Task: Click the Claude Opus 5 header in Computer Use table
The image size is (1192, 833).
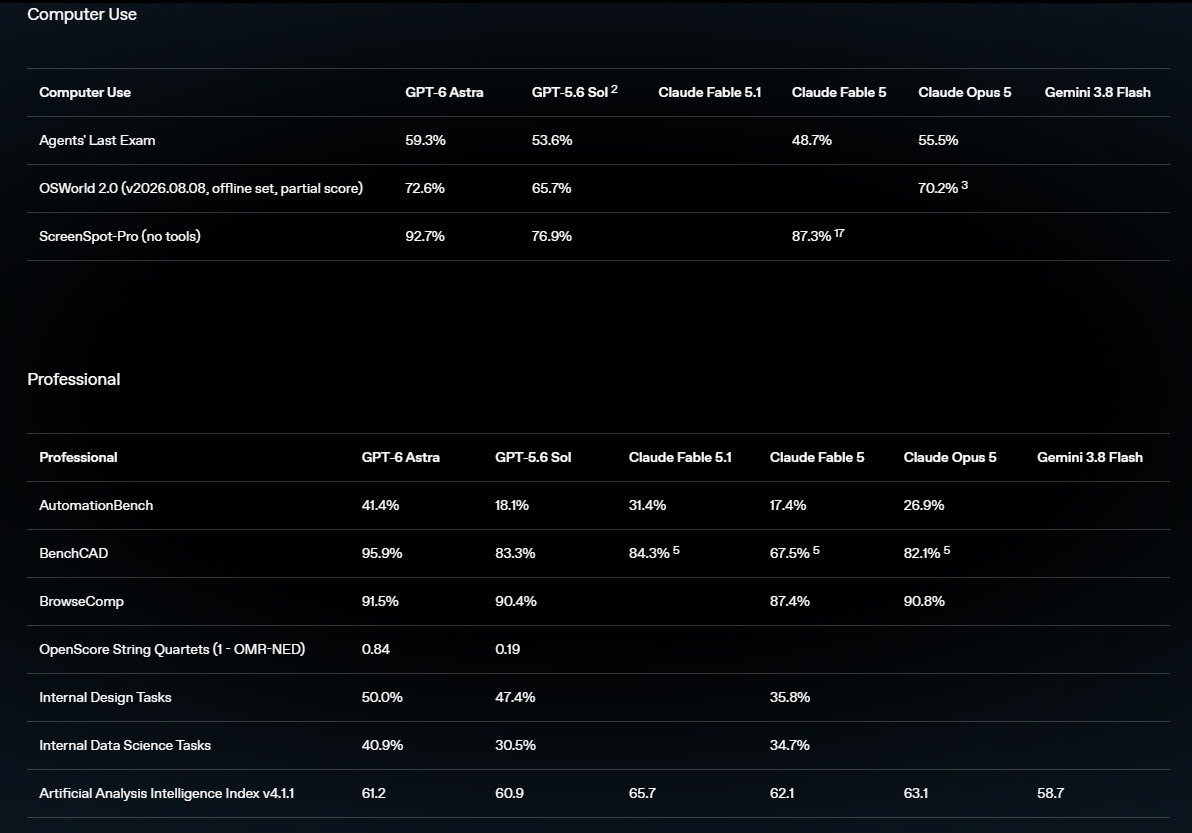Action: pos(965,93)
